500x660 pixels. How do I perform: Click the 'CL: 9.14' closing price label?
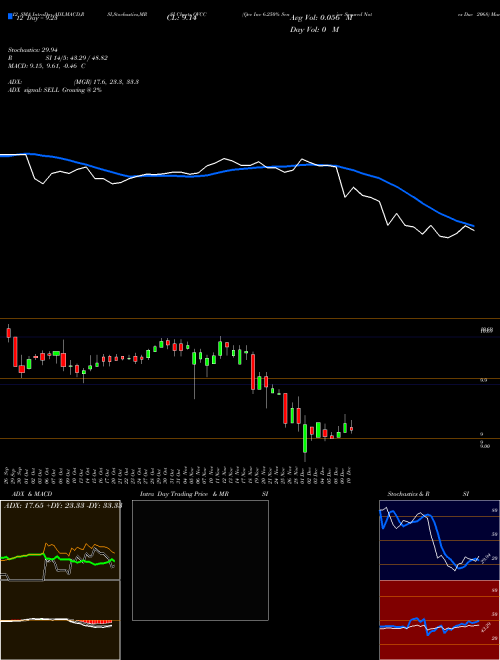coord(182,18)
